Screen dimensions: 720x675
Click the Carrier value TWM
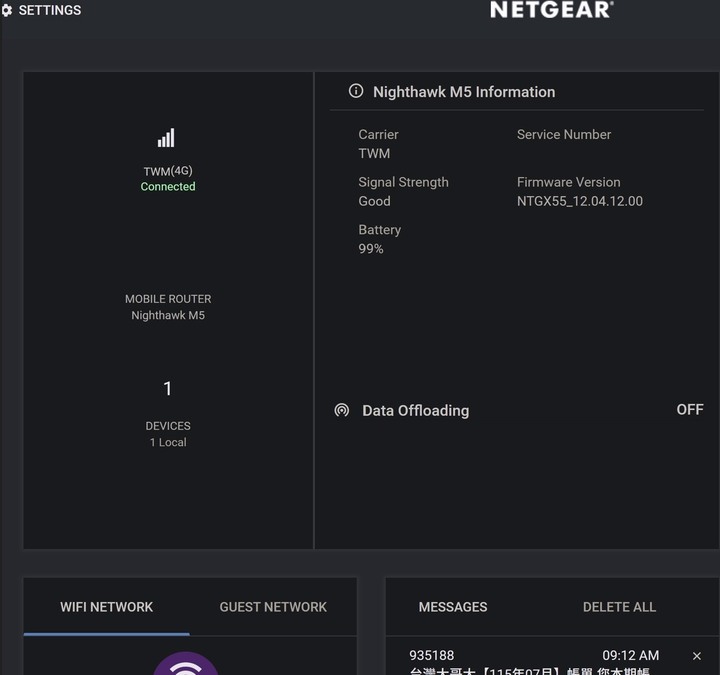pyautogui.click(x=374, y=153)
